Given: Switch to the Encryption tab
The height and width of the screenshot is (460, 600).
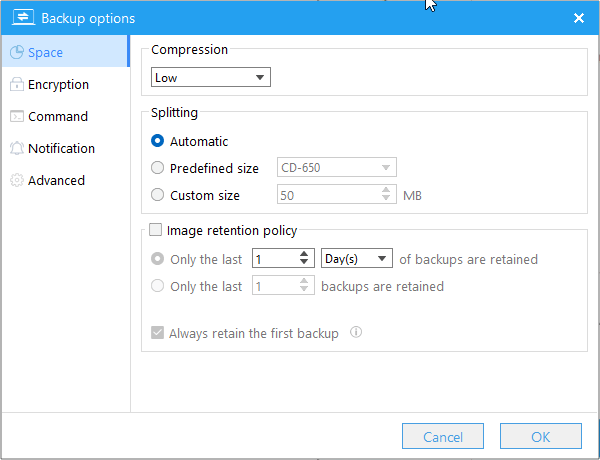Looking at the screenshot, I should tap(58, 85).
